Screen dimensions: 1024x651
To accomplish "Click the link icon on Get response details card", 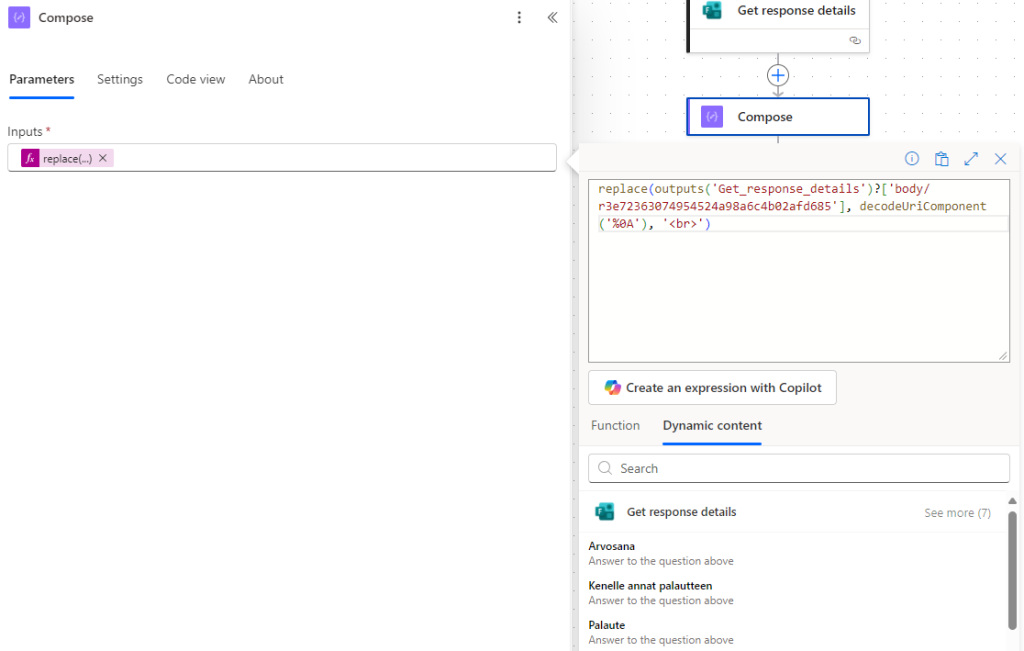I will click(854, 41).
